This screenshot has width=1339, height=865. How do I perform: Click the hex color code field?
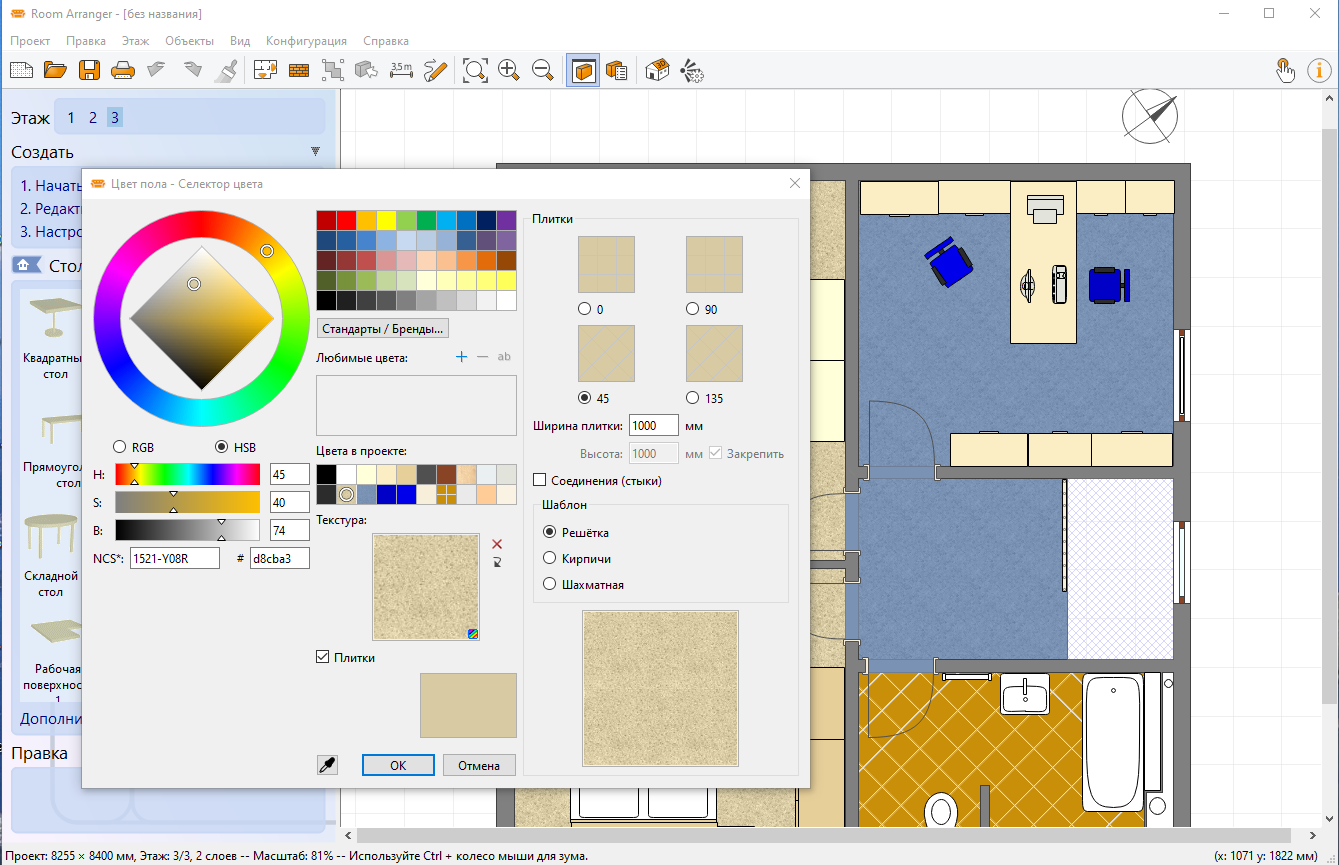[279, 558]
